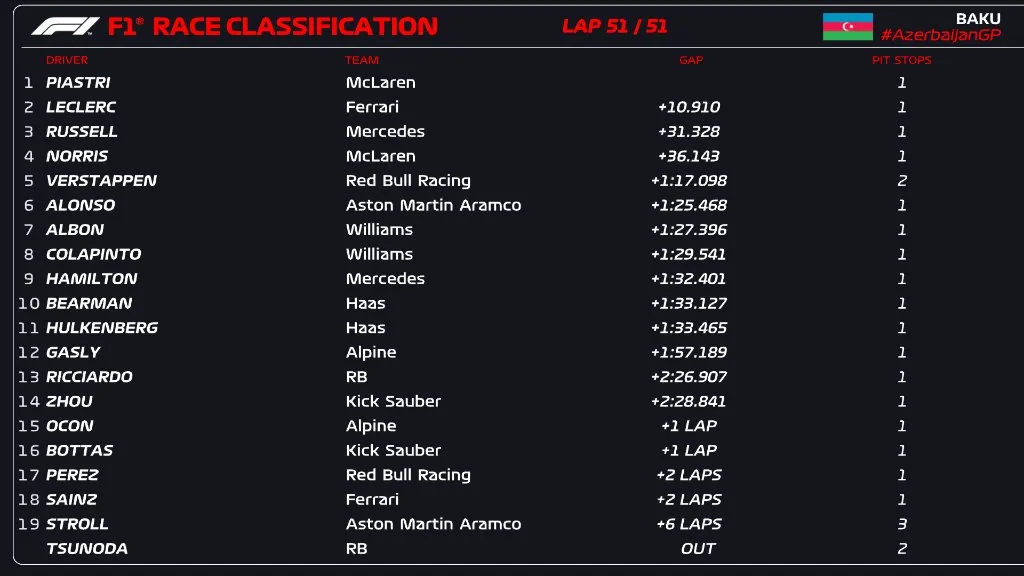The width and height of the screenshot is (1024, 576).
Task: Click RUSSELL's +31.328 gap value
Action: tap(689, 132)
